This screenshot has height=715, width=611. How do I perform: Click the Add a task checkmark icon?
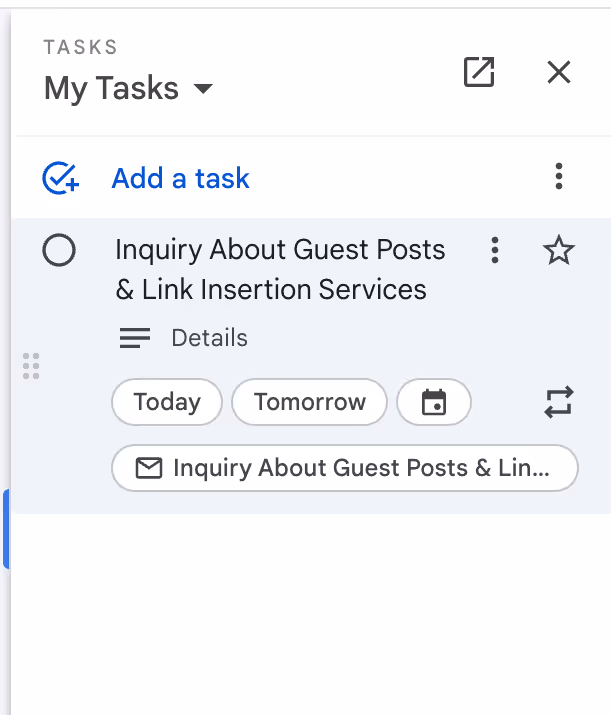point(61,178)
